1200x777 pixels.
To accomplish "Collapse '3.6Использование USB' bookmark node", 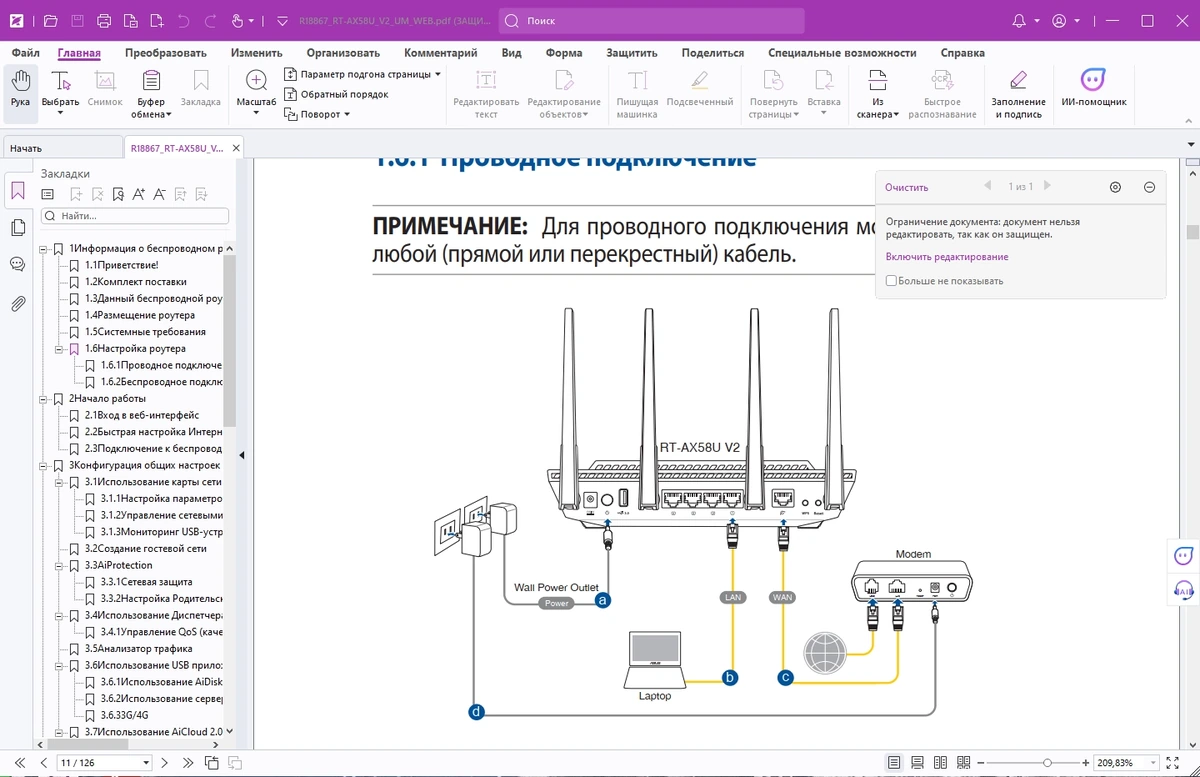I will coord(59,666).
